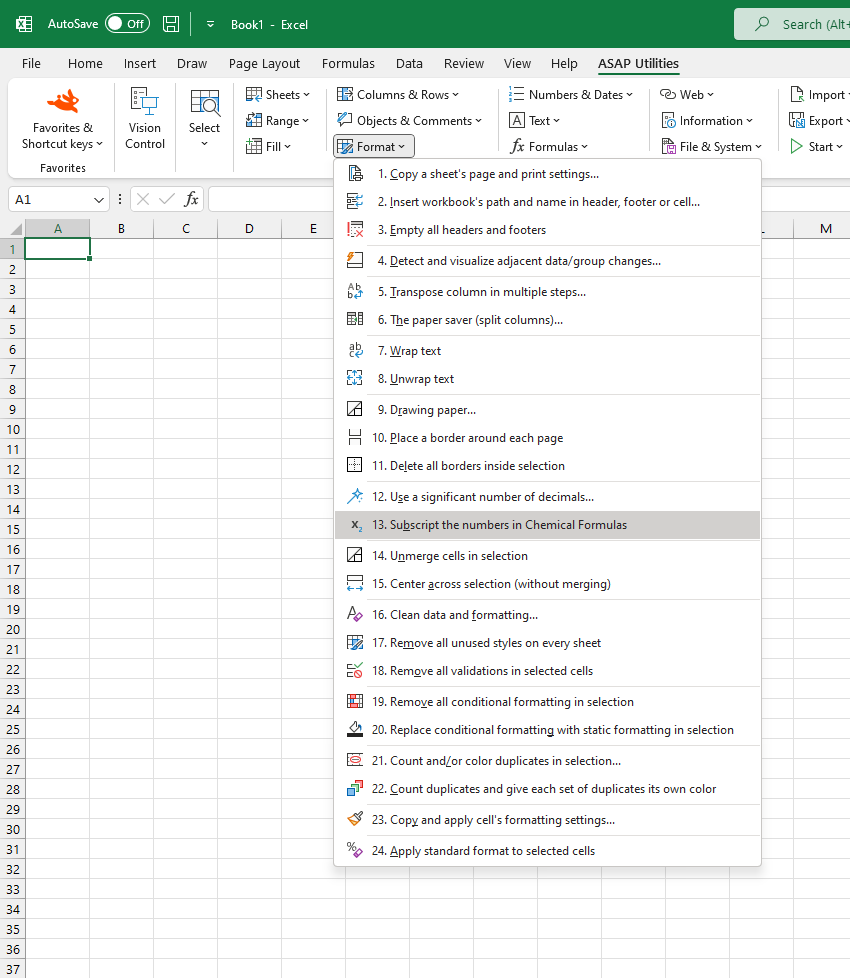Click Remove all validations icon
This screenshot has height=978, width=850.
tap(355, 671)
